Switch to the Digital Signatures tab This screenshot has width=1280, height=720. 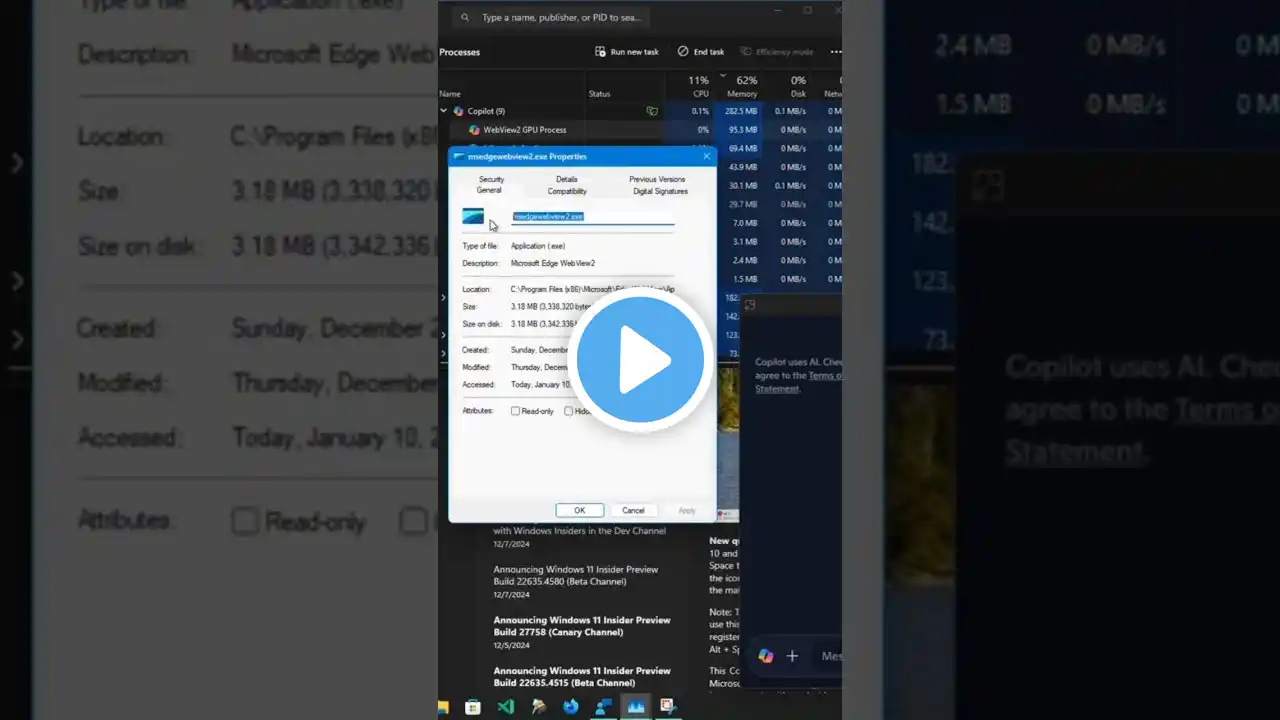pyautogui.click(x=660, y=191)
